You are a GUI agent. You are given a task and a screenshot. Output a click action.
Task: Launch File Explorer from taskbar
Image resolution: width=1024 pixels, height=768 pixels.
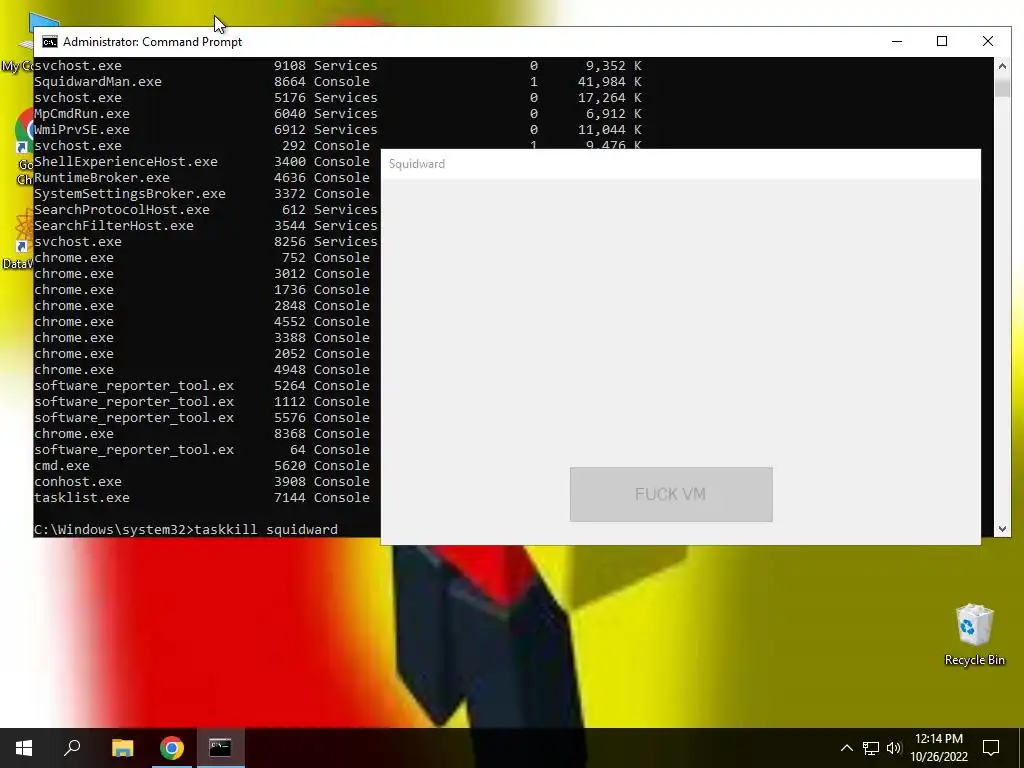122,748
